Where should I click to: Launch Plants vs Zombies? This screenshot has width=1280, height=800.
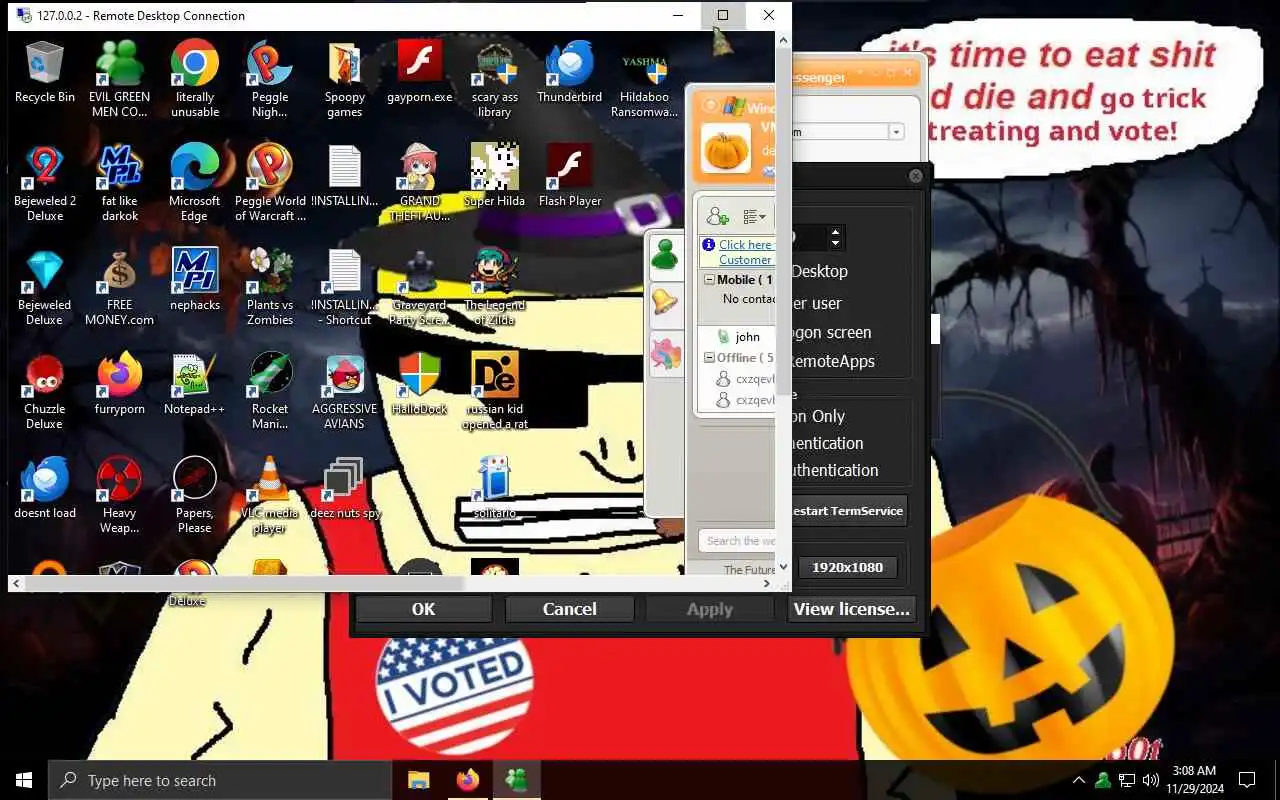pyautogui.click(x=269, y=287)
